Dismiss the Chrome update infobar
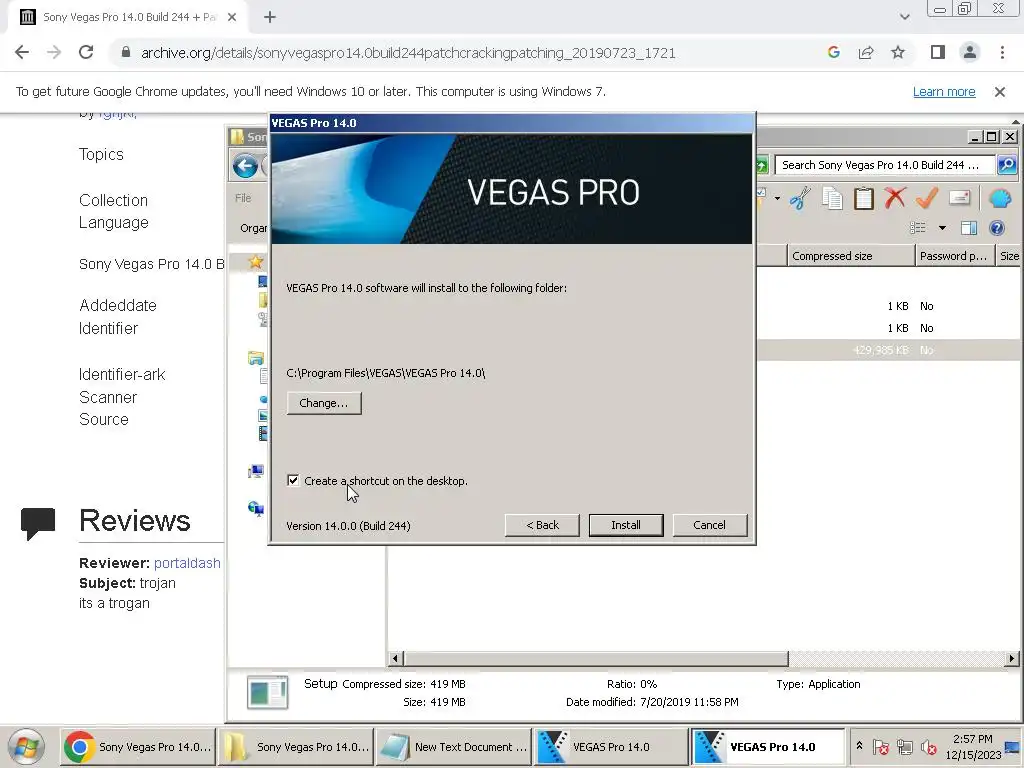Image resolution: width=1024 pixels, height=768 pixels. coord(1000,92)
